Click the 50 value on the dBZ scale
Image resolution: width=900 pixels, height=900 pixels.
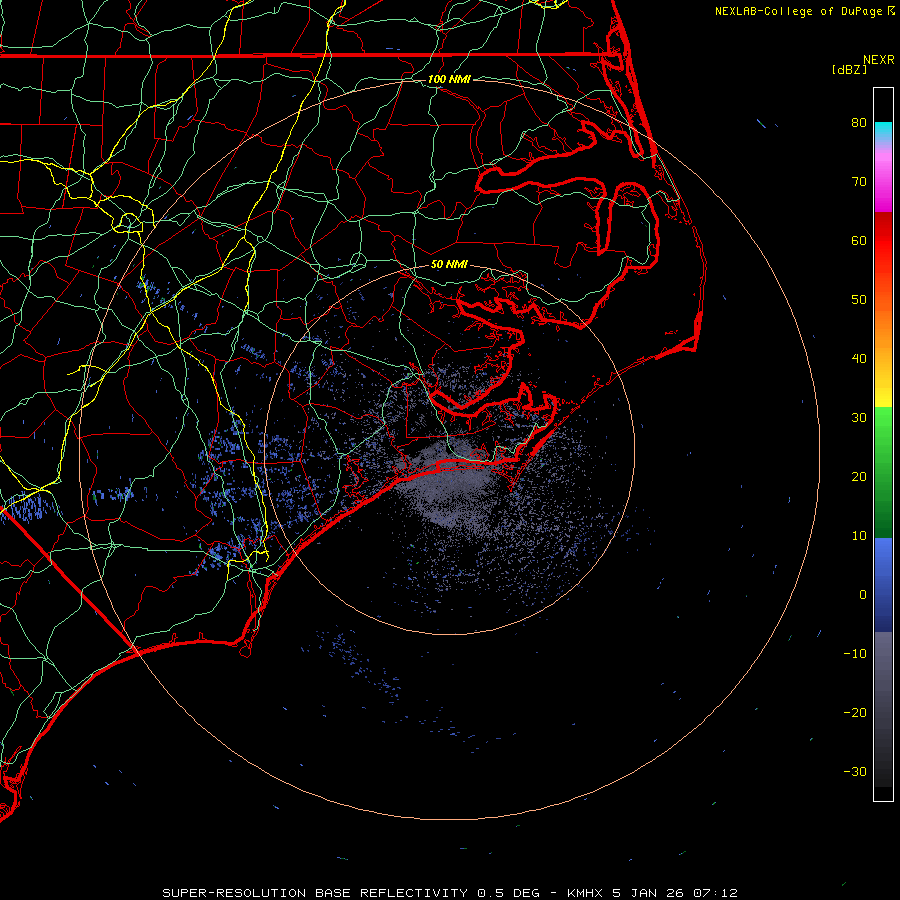pyautogui.click(x=859, y=300)
